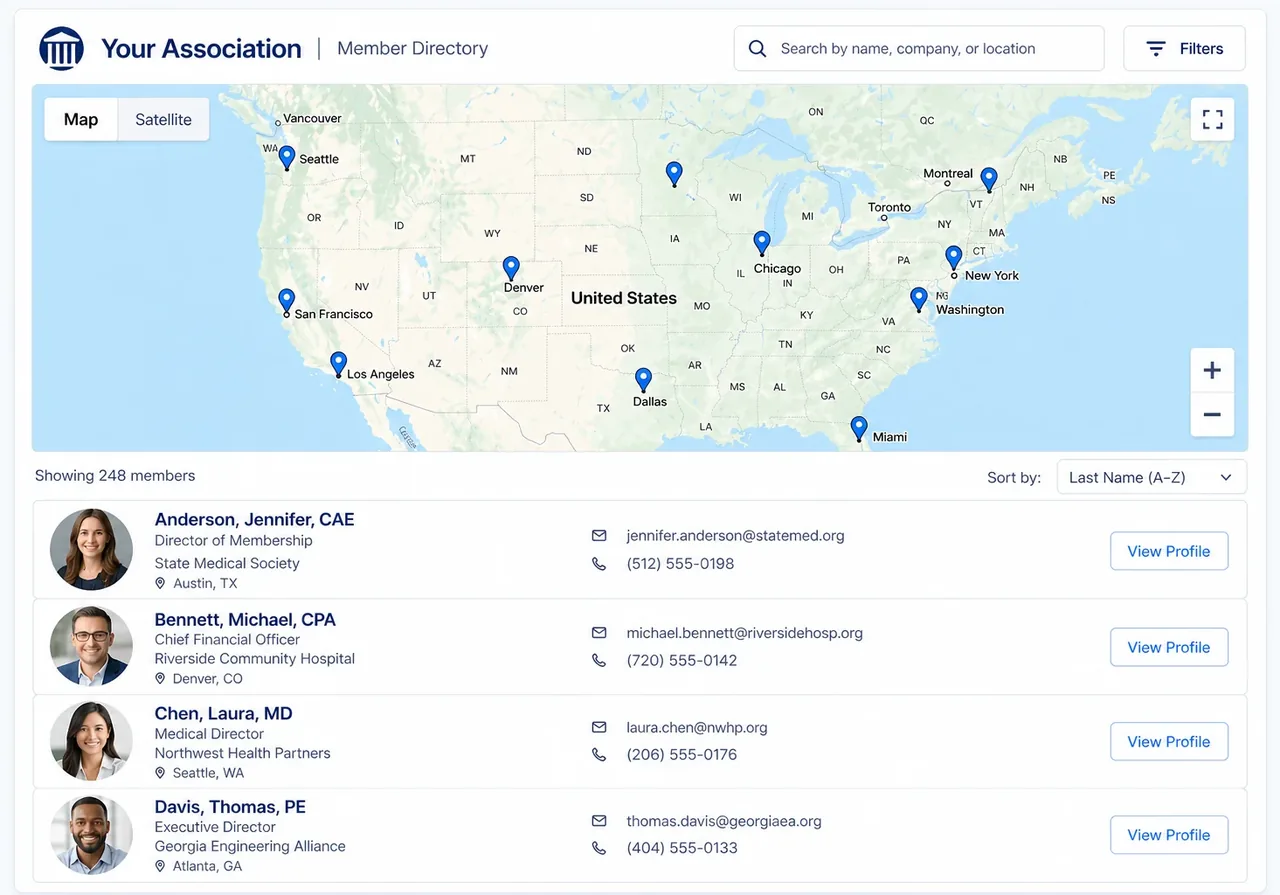Click email jennifer.anderson@statemed.org
1280x895 pixels.
tap(735, 535)
